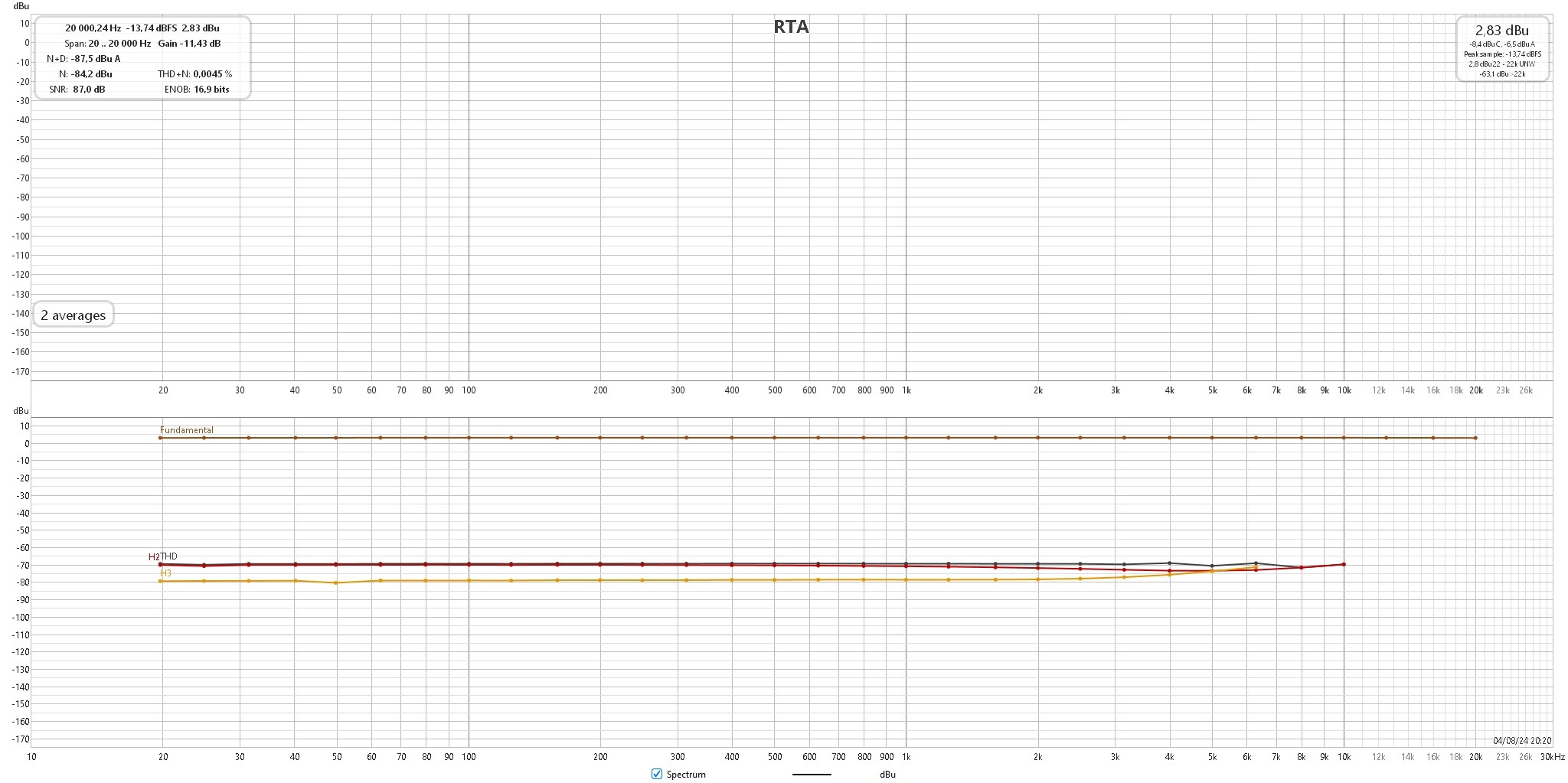
Task: Click the 'THD' trace label
Action: point(168,556)
